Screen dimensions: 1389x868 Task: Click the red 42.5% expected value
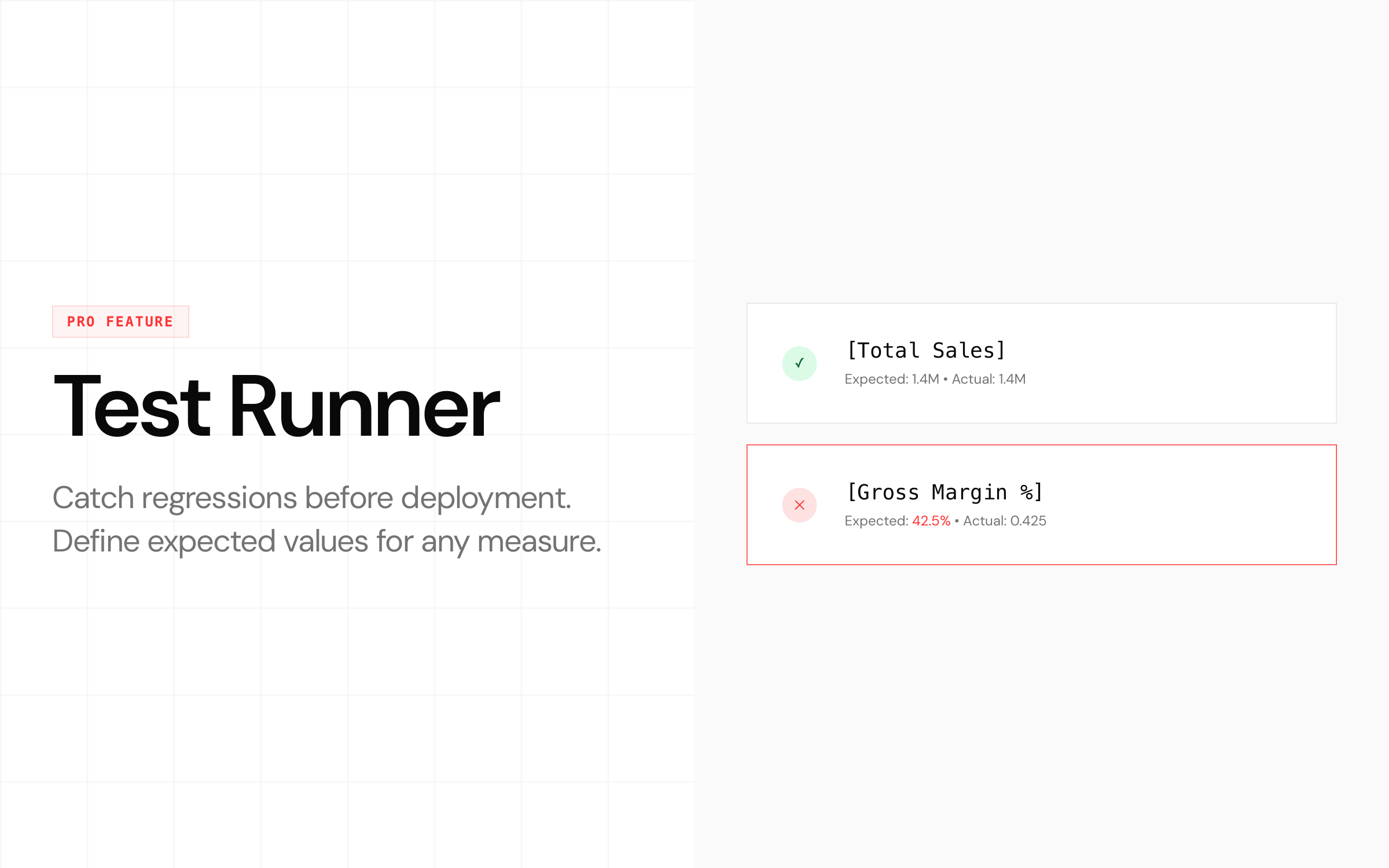coord(931,521)
